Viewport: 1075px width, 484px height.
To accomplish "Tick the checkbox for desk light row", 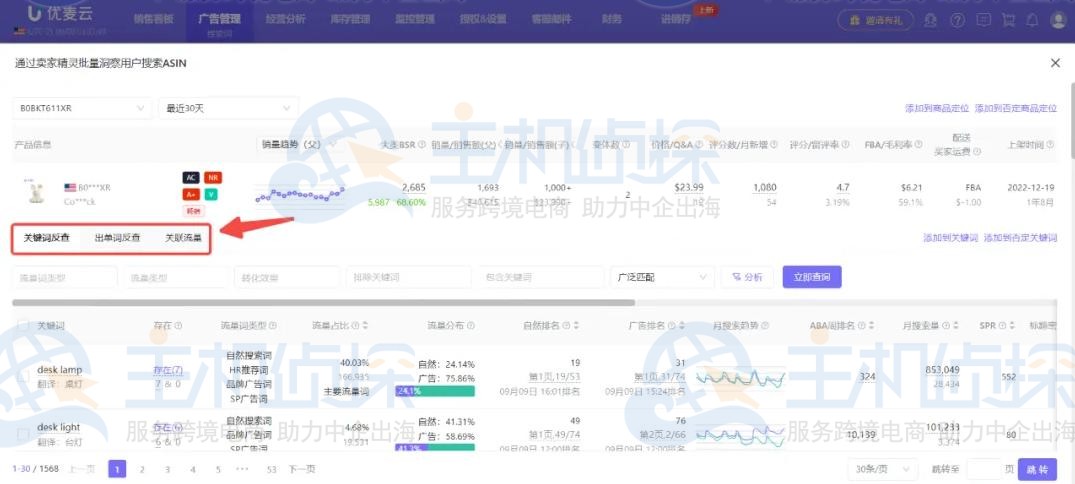I will 23,433.
